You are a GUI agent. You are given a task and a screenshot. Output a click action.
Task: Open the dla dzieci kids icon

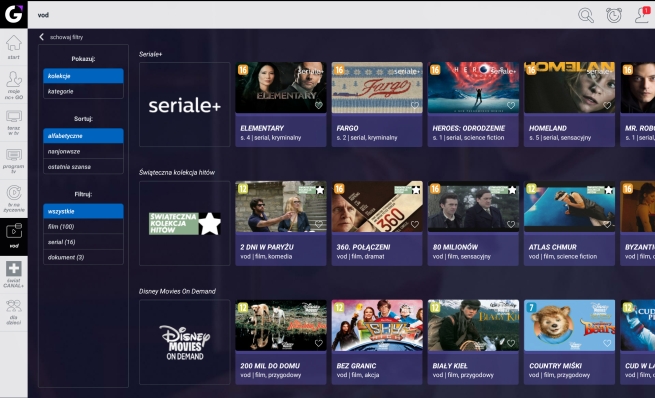pyautogui.click(x=14, y=312)
